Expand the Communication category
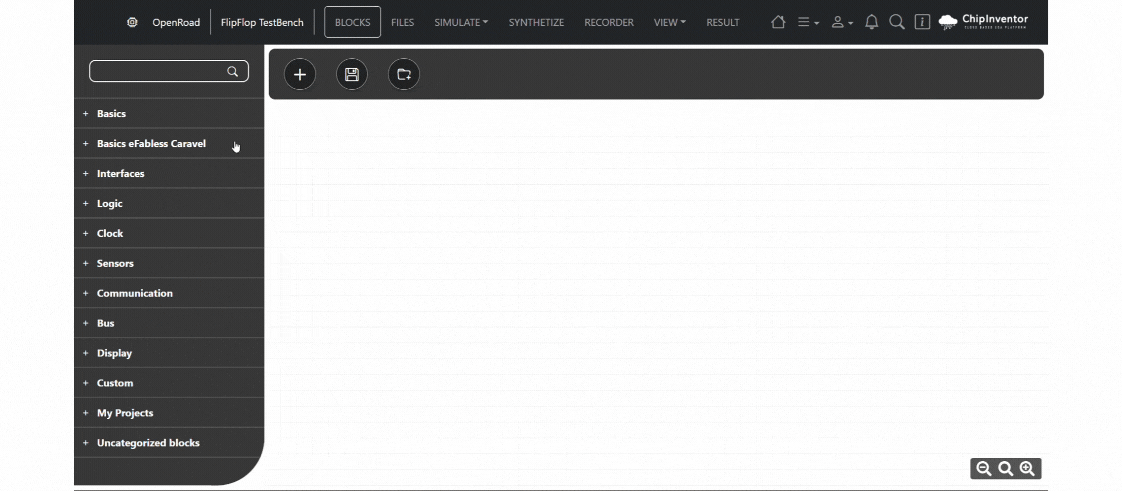Image resolution: width=1122 pixels, height=491 pixels. [x=169, y=293]
